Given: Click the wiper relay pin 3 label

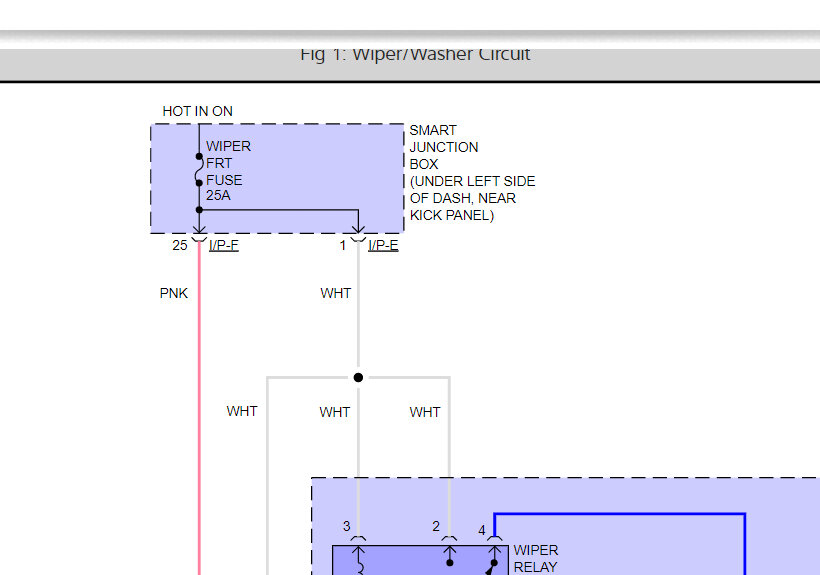Looking at the screenshot, I should (346, 526).
